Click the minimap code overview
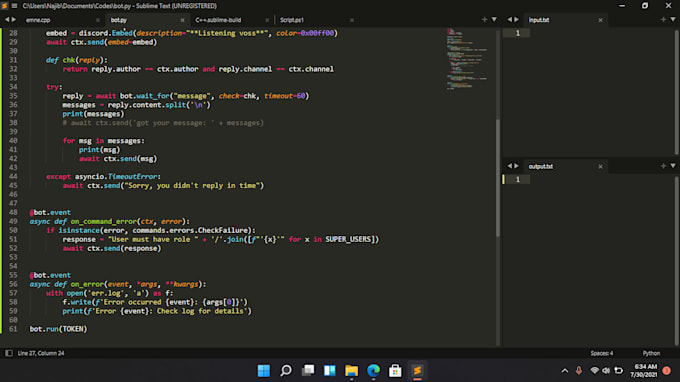The image size is (680, 382). (468, 59)
